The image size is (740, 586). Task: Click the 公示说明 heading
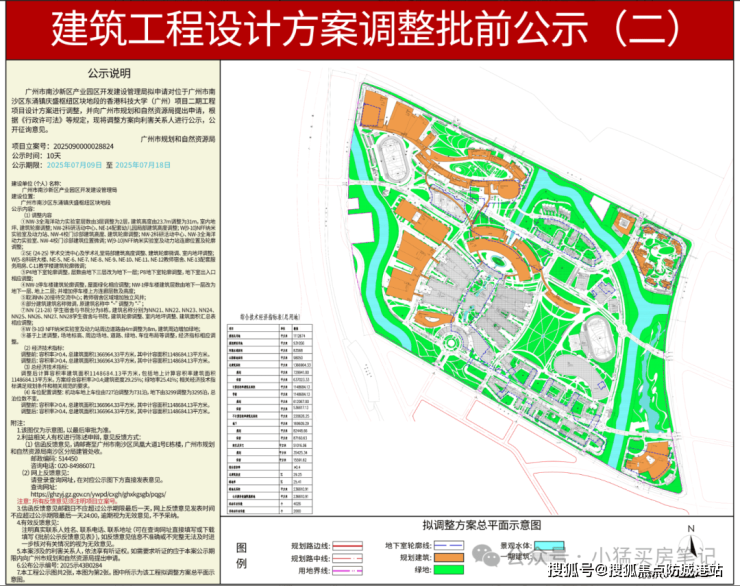[109, 73]
